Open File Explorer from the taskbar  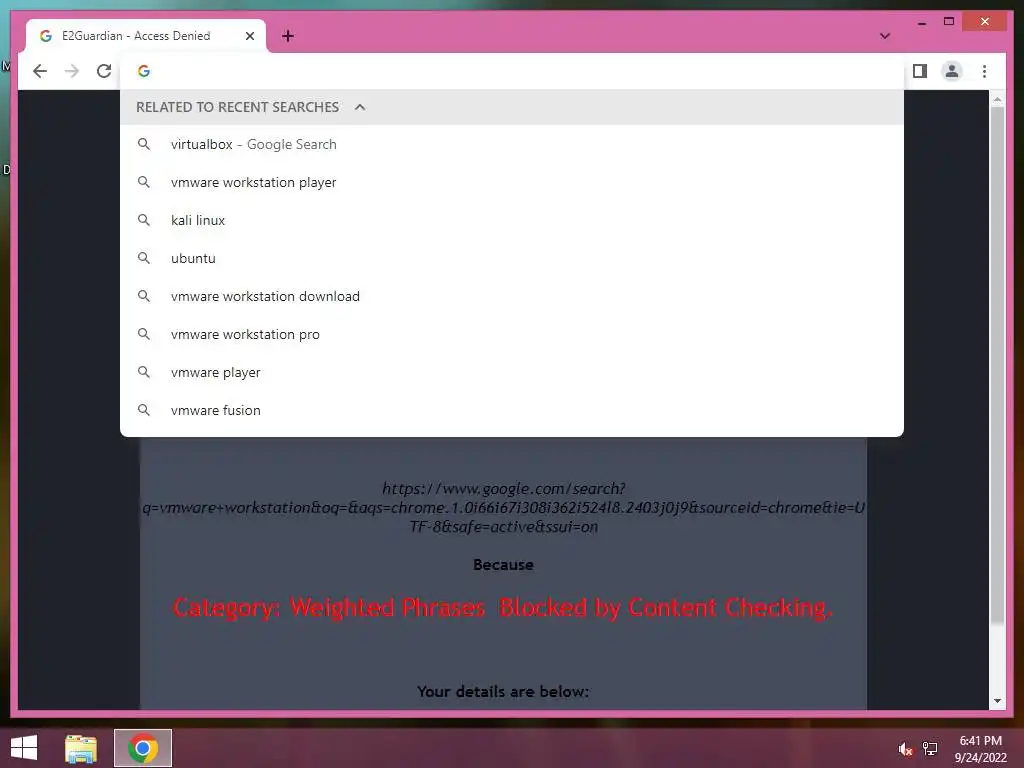click(81, 748)
